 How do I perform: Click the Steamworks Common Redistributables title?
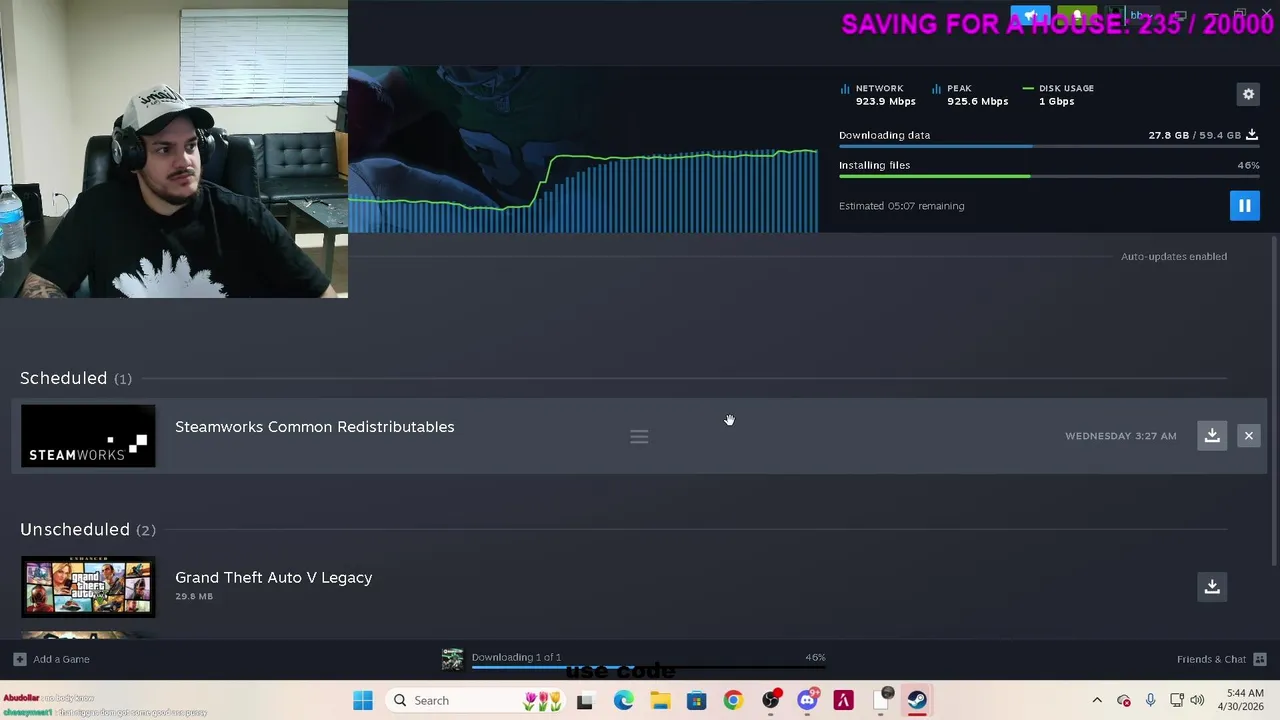[x=314, y=427]
